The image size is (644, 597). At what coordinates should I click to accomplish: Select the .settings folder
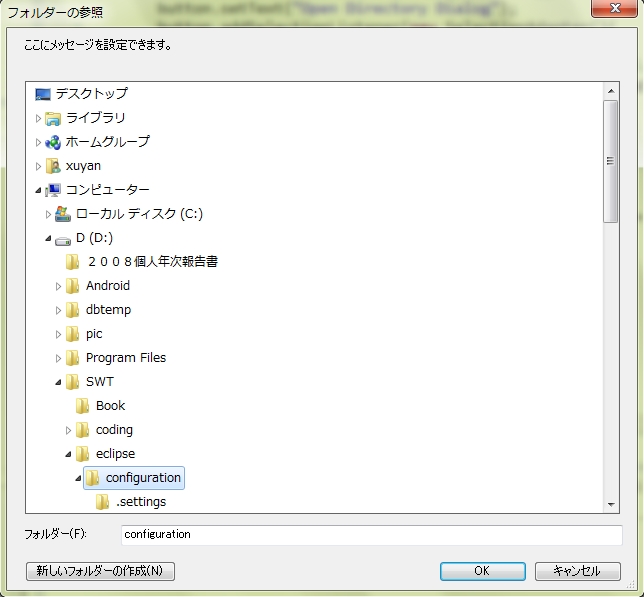point(140,502)
